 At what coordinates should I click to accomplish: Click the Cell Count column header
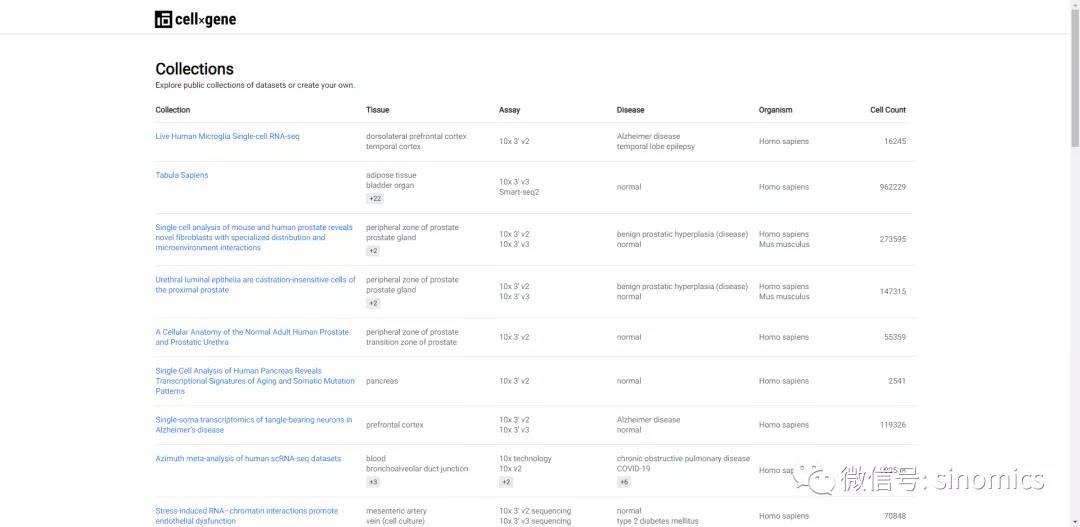(x=887, y=110)
